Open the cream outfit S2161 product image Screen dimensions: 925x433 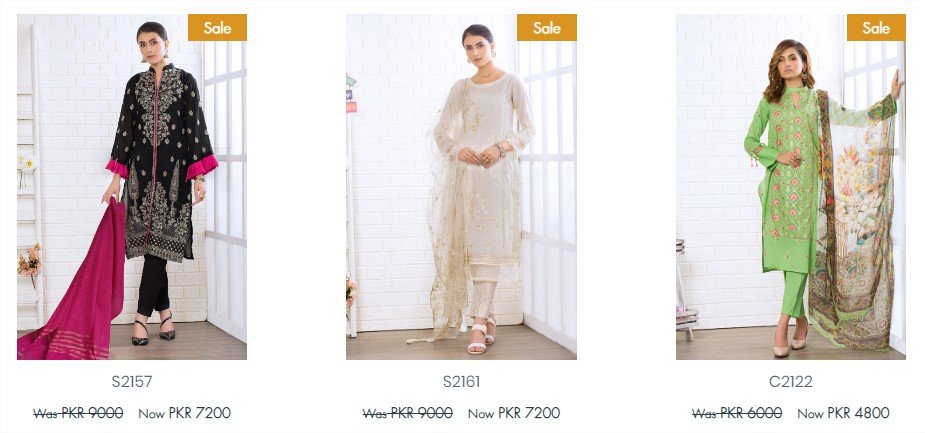click(461, 187)
